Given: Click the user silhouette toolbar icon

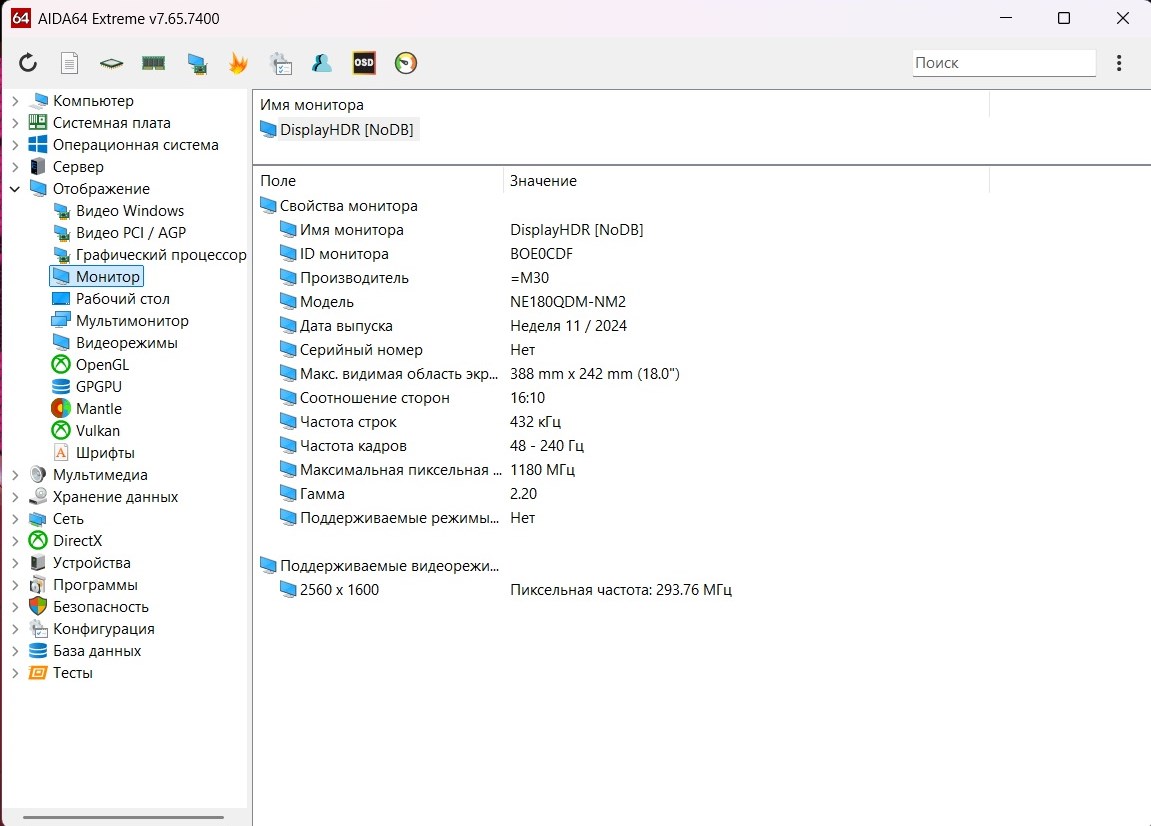Looking at the screenshot, I should [321, 63].
